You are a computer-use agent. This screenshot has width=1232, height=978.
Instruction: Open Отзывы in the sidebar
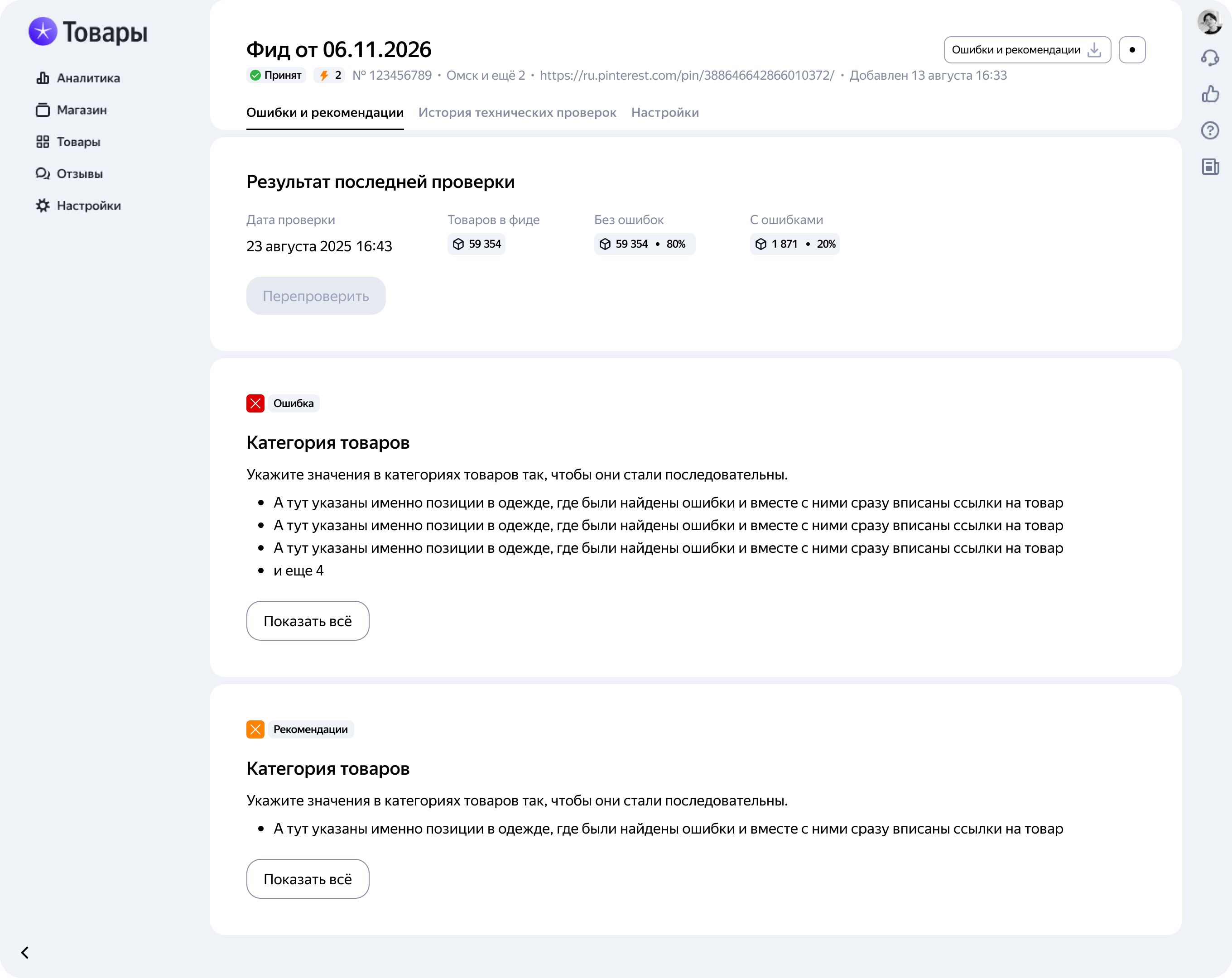coord(69,174)
